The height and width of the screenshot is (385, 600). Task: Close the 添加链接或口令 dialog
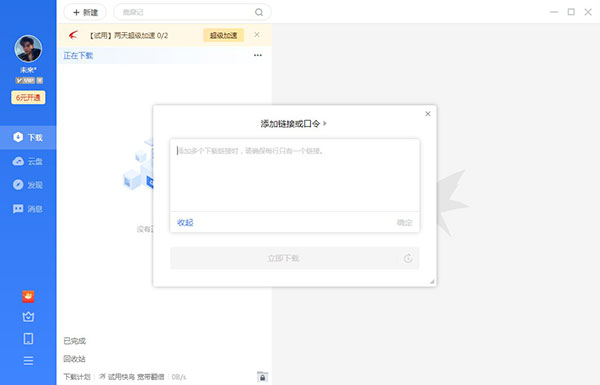(428, 114)
